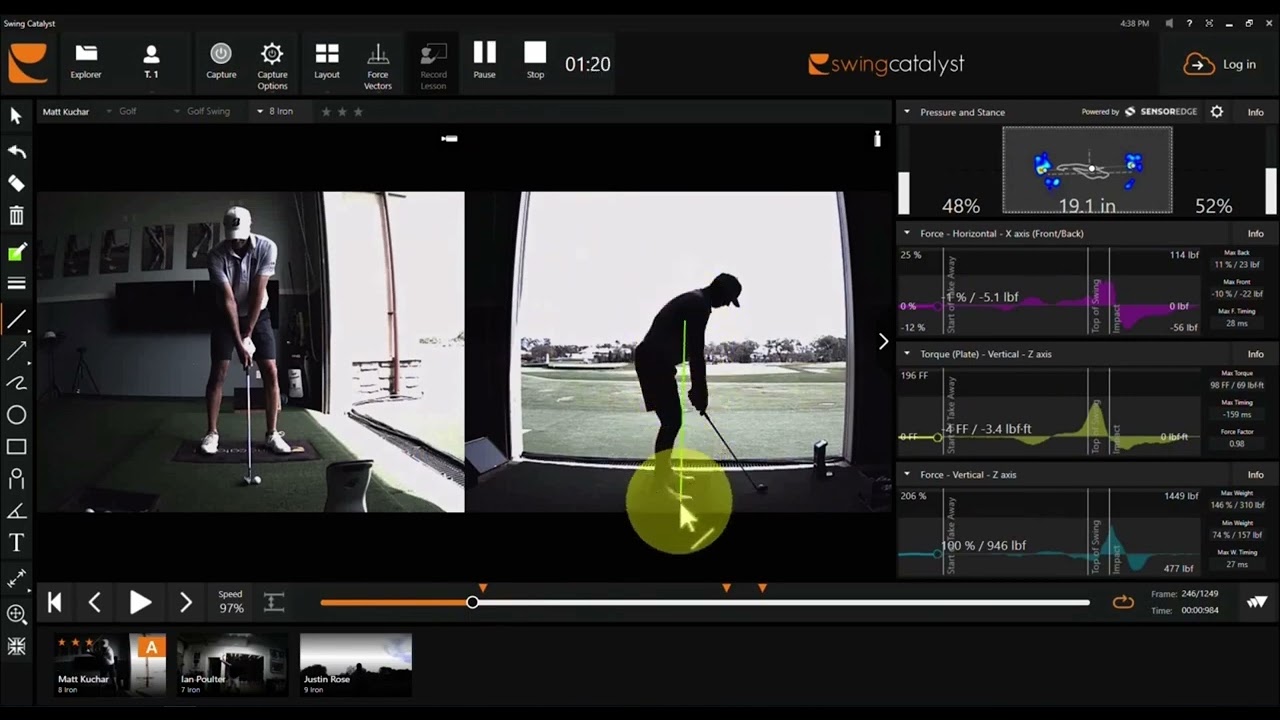This screenshot has height=720, width=1280.
Task: Click Info on Force Horizontal panel
Action: (1255, 234)
